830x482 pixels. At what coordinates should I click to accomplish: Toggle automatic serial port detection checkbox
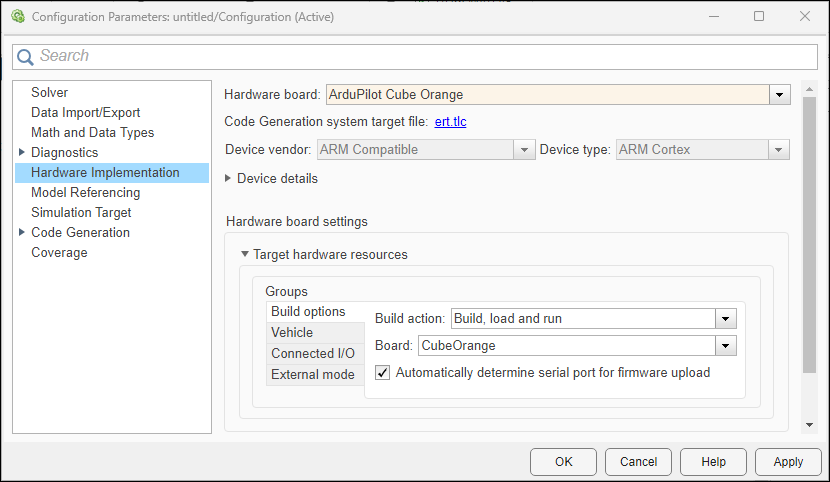tap(383, 373)
